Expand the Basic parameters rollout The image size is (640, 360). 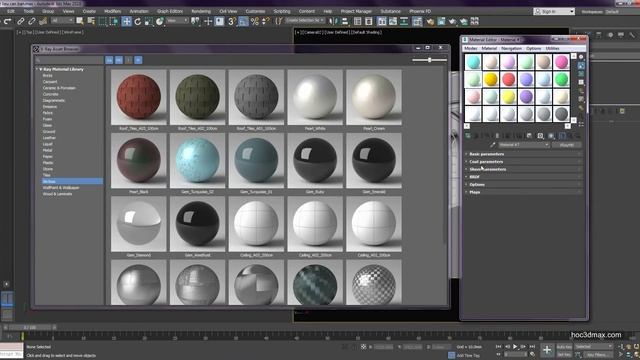[524, 154]
